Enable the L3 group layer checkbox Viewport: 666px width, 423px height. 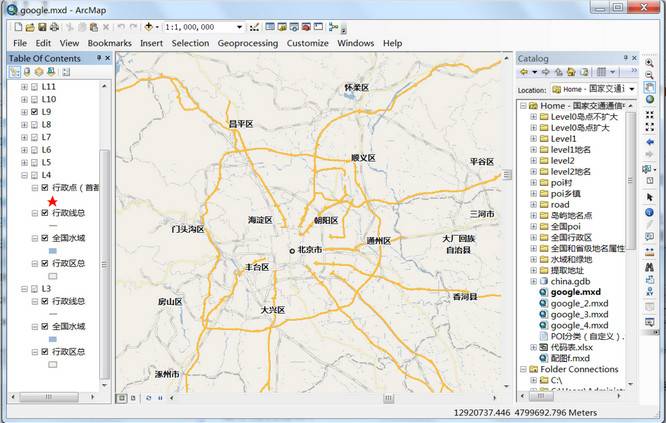[x=34, y=289]
